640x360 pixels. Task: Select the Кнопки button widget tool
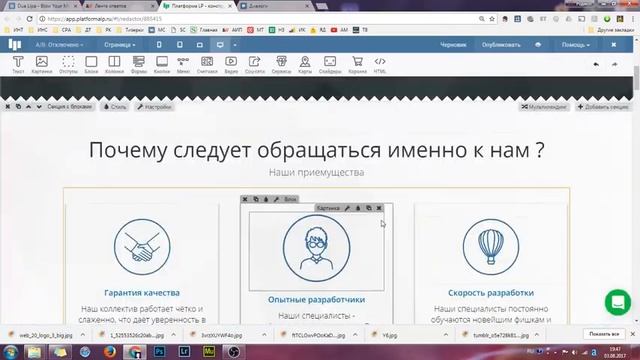(x=162, y=64)
